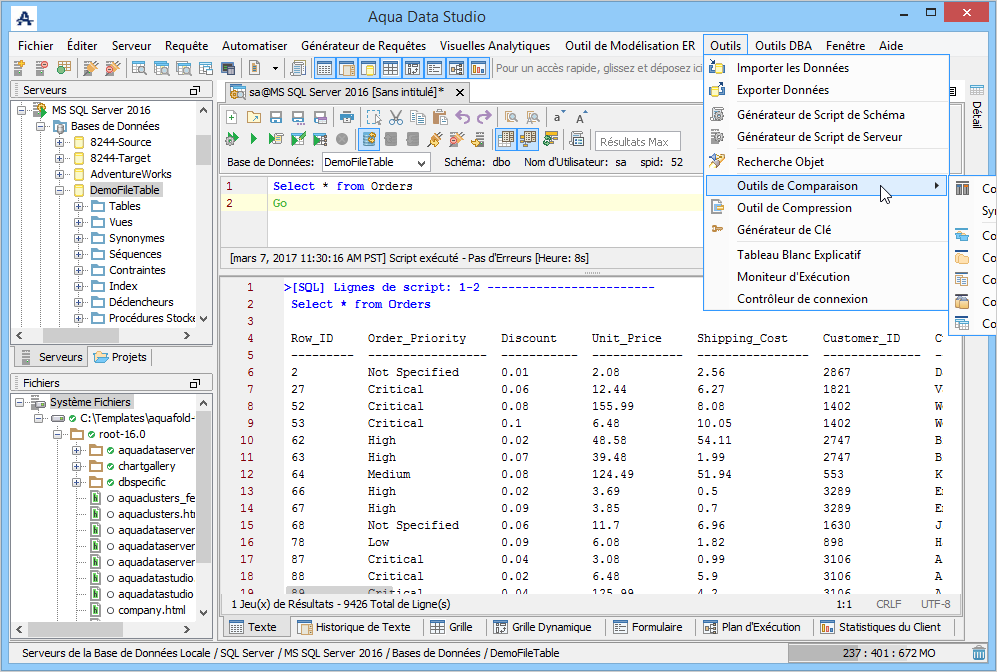Click the Undo arrow icon
997x672 pixels.
[x=462, y=117]
